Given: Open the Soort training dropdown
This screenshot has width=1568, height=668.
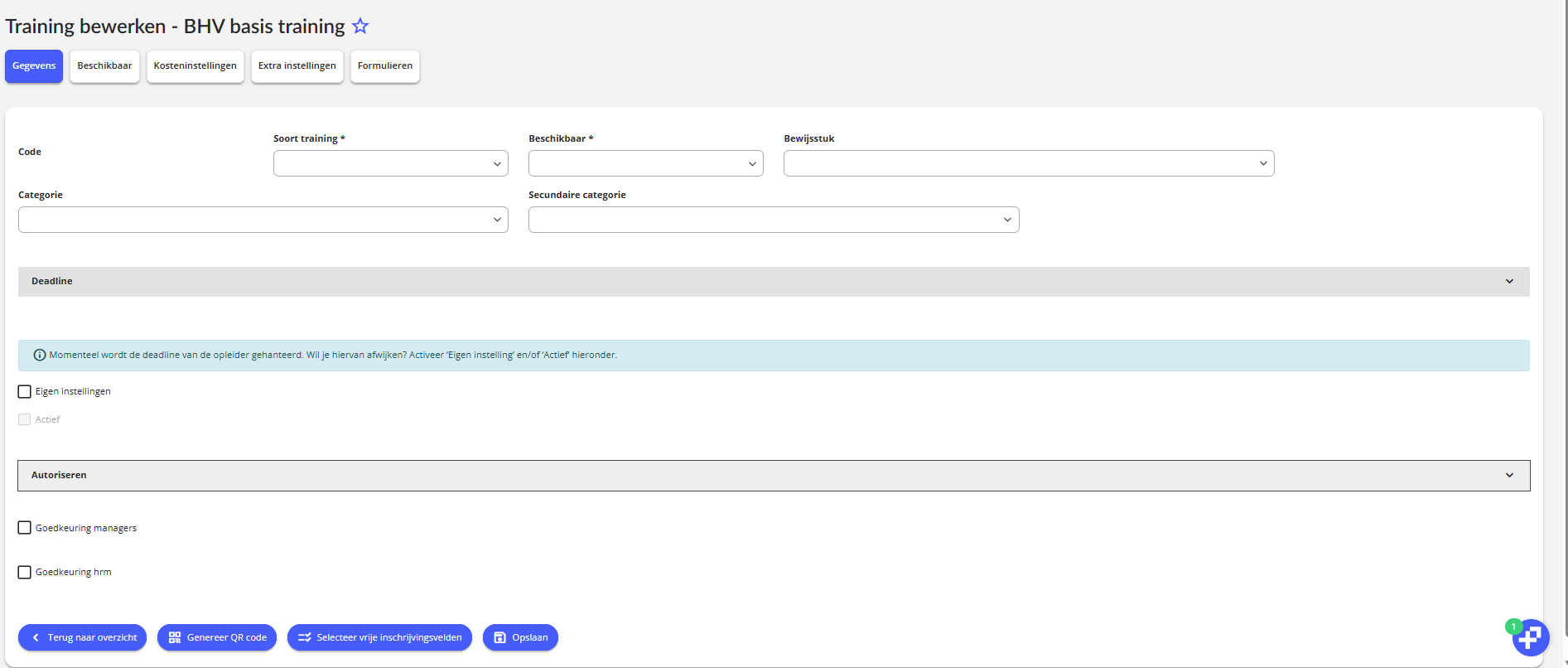Looking at the screenshot, I should click(x=391, y=163).
